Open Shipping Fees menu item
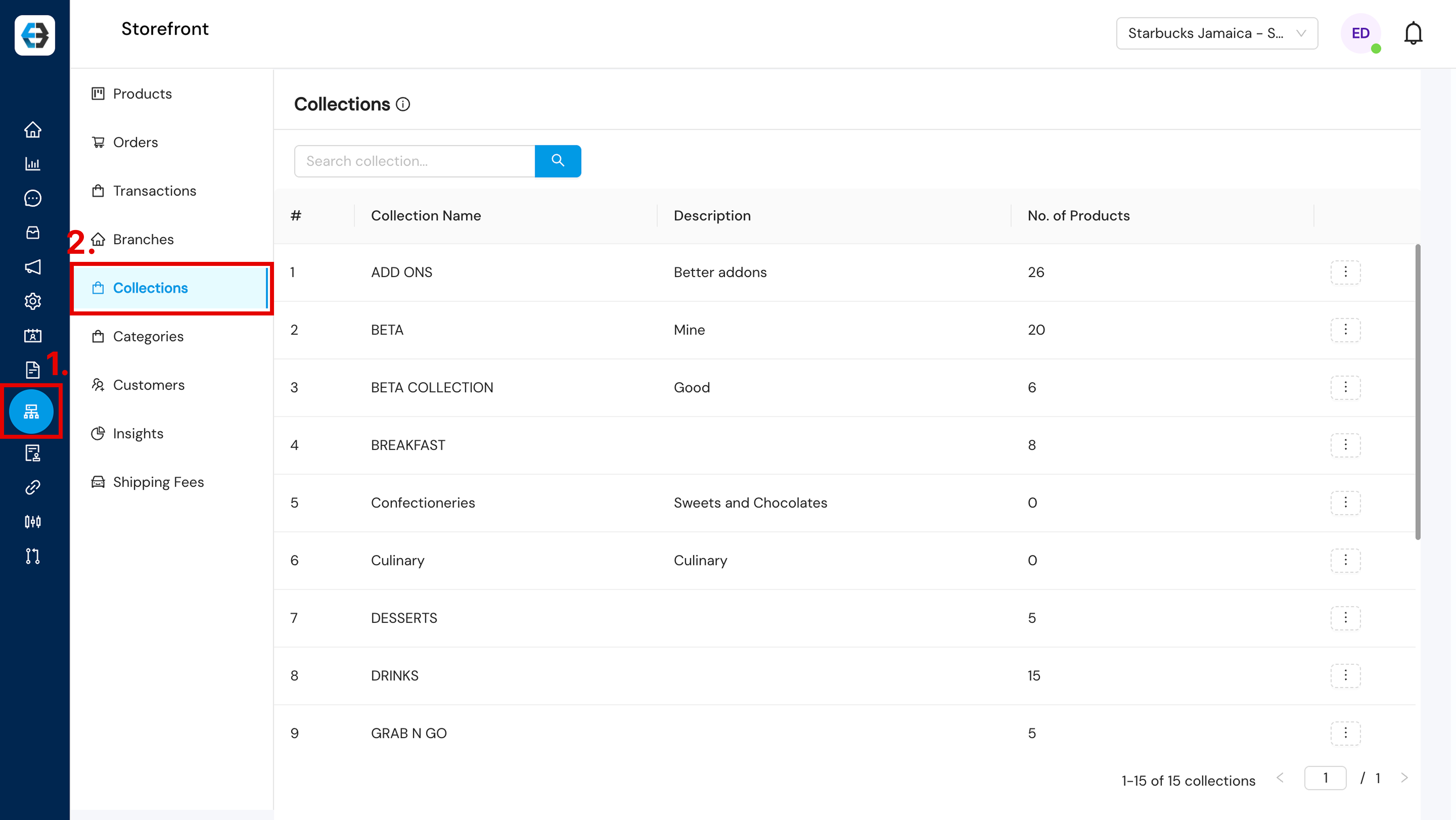The height and width of the screenshot is (820, 1456). (x=158, y=482)
